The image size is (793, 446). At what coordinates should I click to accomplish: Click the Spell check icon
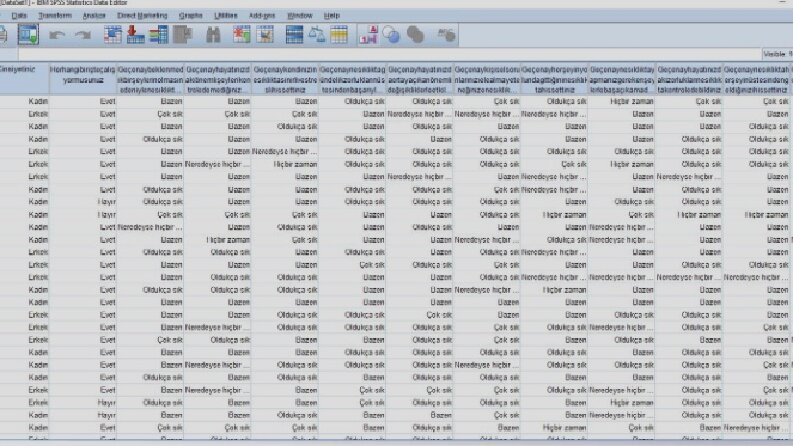click(446, 34)
